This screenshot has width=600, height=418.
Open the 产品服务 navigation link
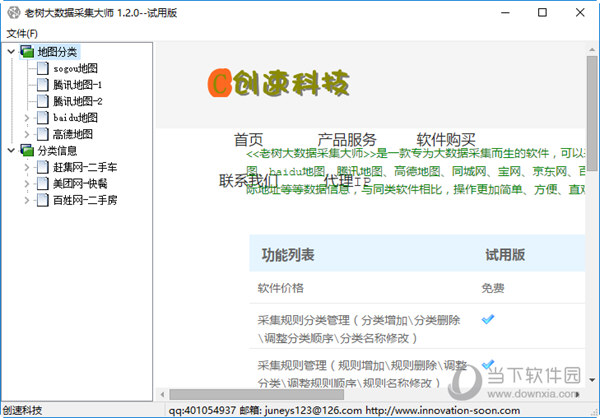click(x=347, y=140)
